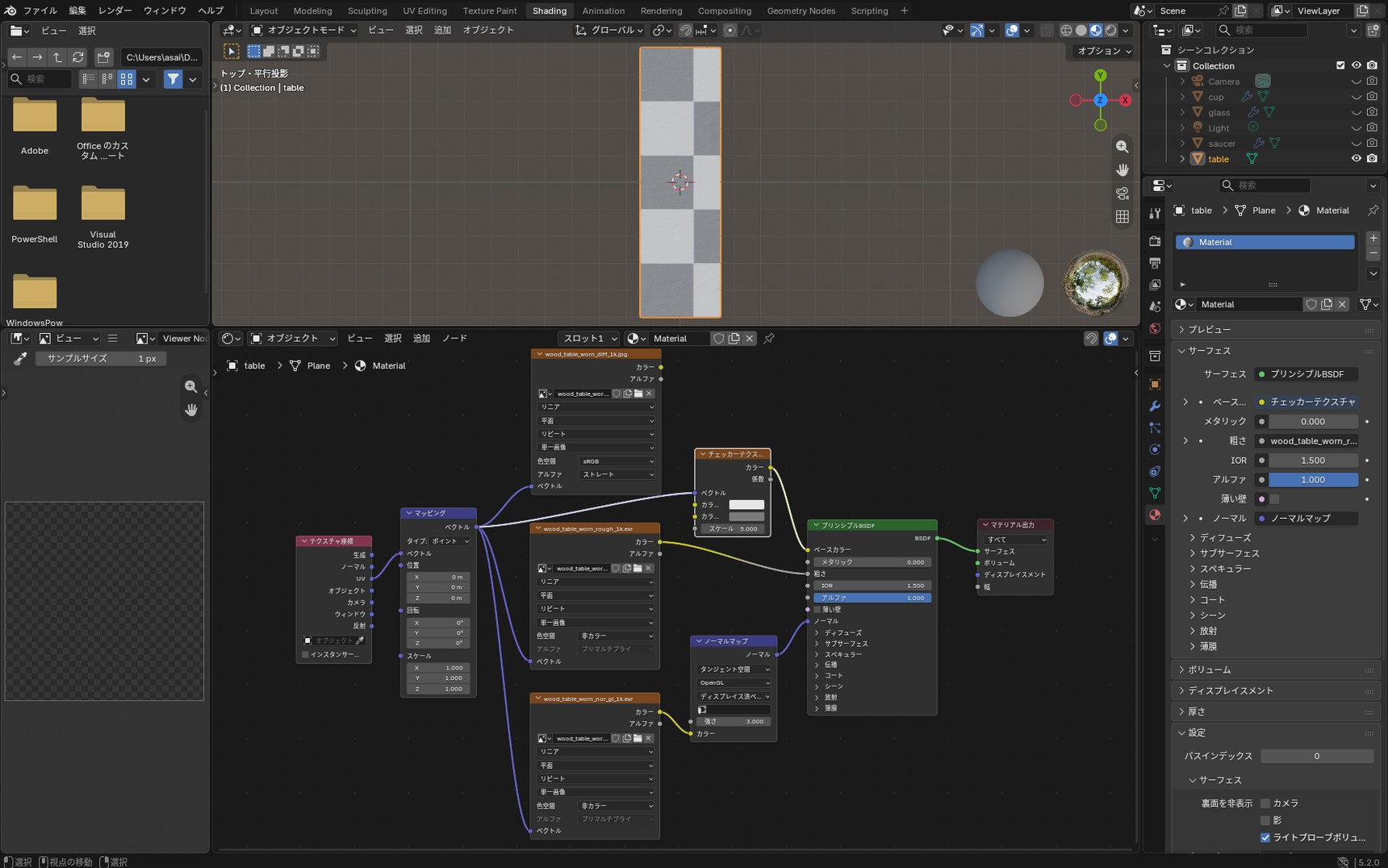Click the アルファ 1.000 slider in properties
Image resolution: width=1388 pixels, height=868 pixels.
(1313, 480)
